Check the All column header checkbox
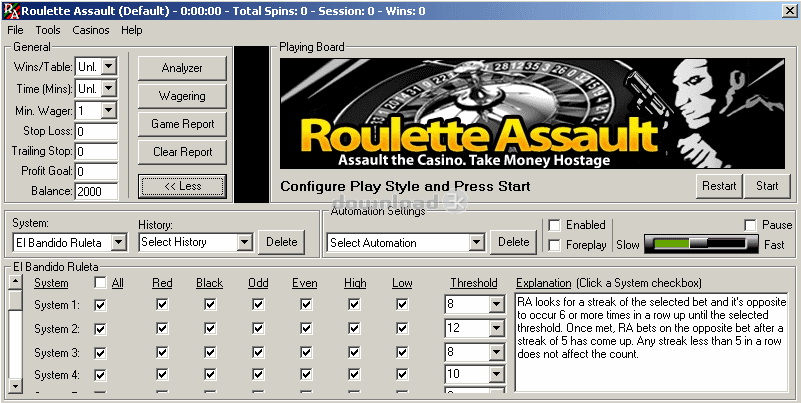 coord(101,282)
